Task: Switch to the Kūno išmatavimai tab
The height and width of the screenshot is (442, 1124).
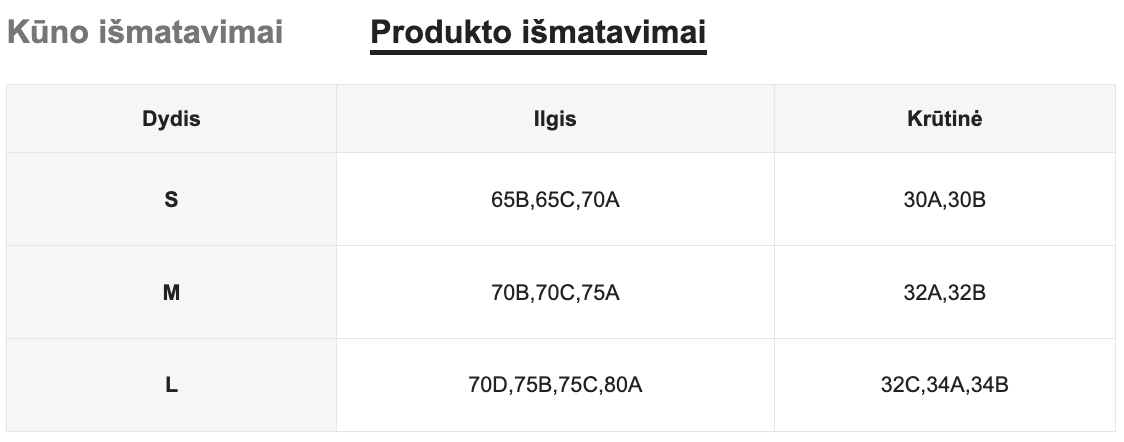Action: [145, 32]
